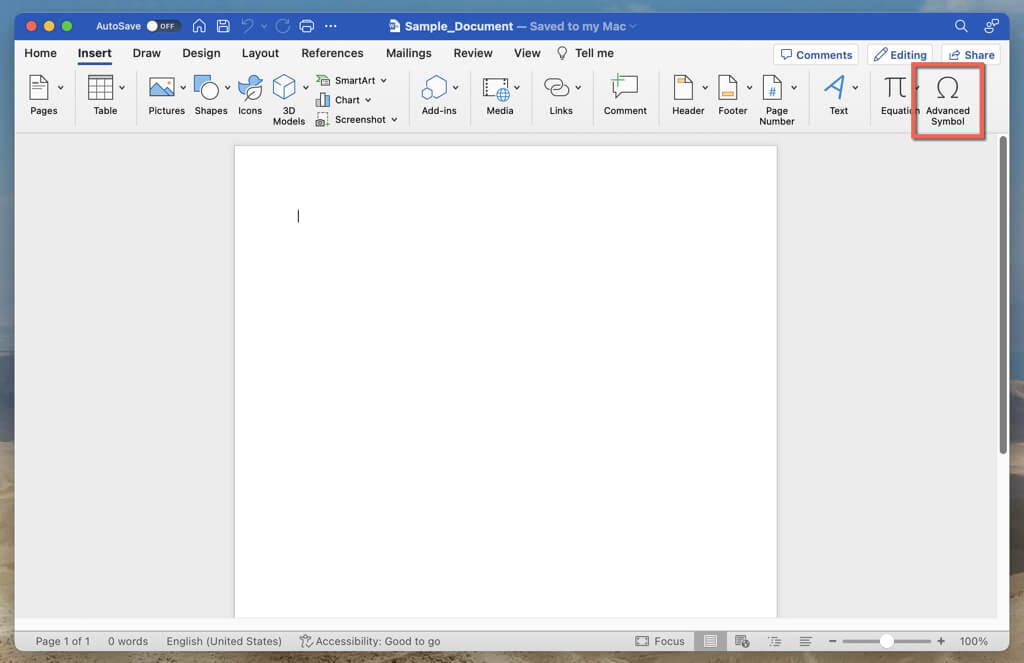Viewport: 1024px width, 663px height.
Task: Switch to the Layout tab
Action: pos(260,54)
